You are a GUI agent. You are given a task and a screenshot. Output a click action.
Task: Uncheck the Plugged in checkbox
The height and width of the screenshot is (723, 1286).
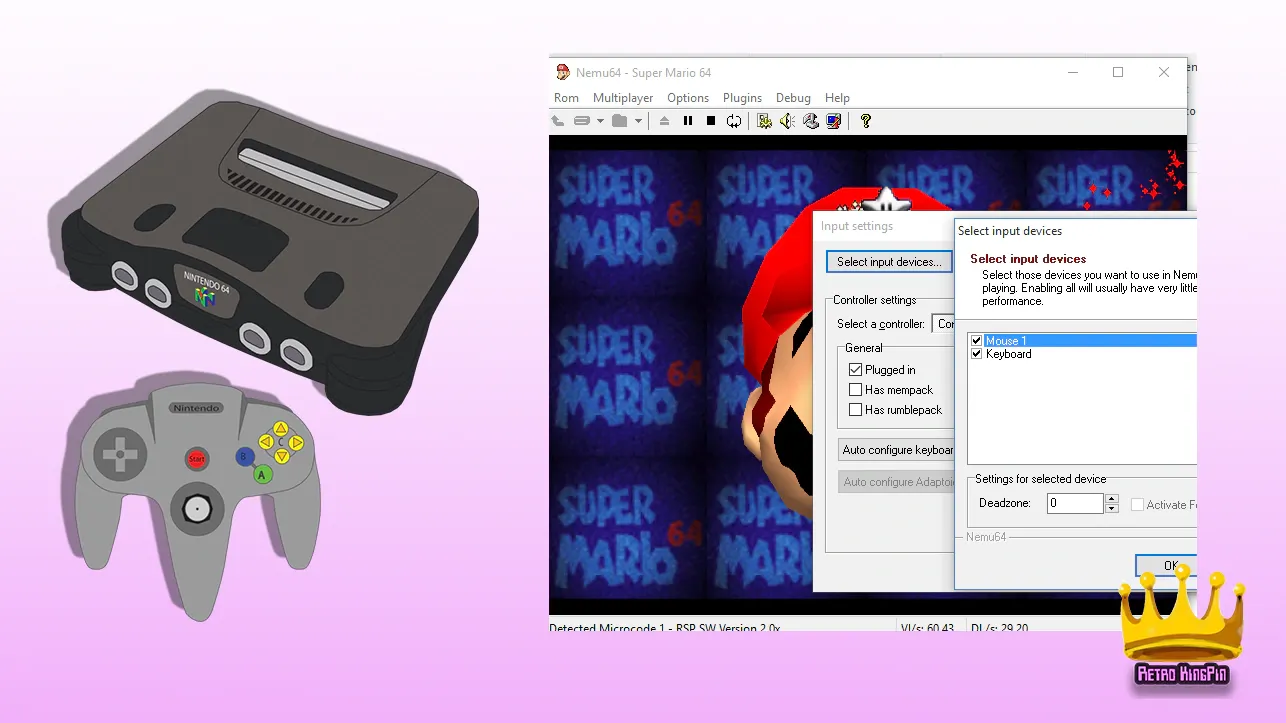point(855,370)
